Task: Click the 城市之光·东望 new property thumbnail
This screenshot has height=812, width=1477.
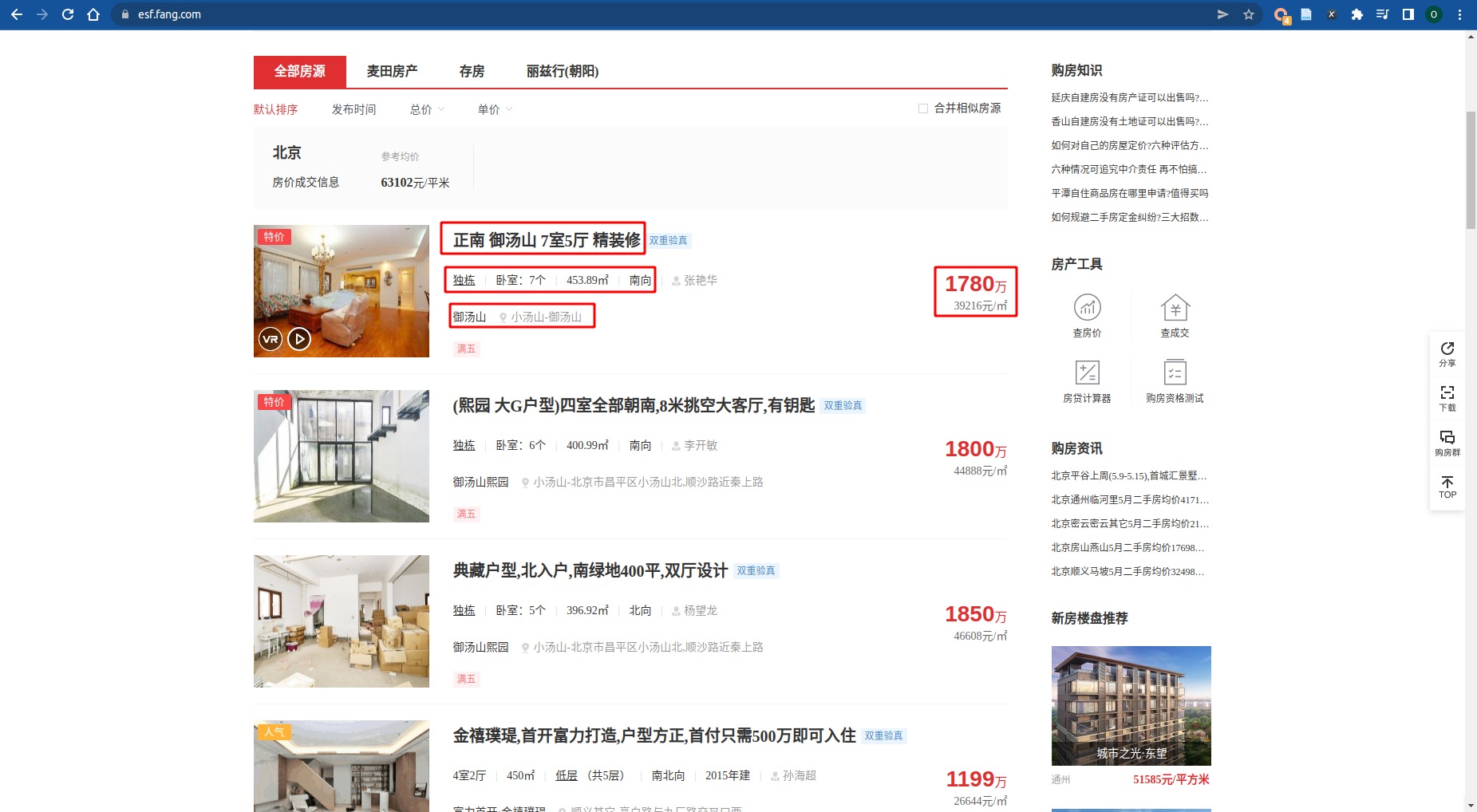Action: coord(1131,705)
